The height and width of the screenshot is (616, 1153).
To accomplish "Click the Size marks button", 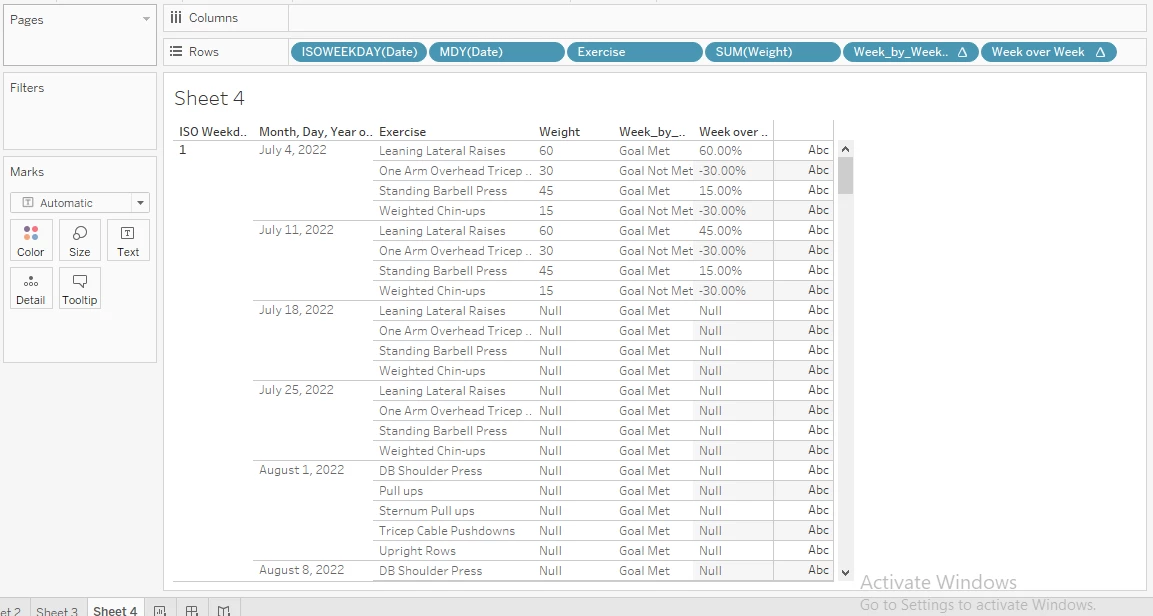I will point(80,240).
